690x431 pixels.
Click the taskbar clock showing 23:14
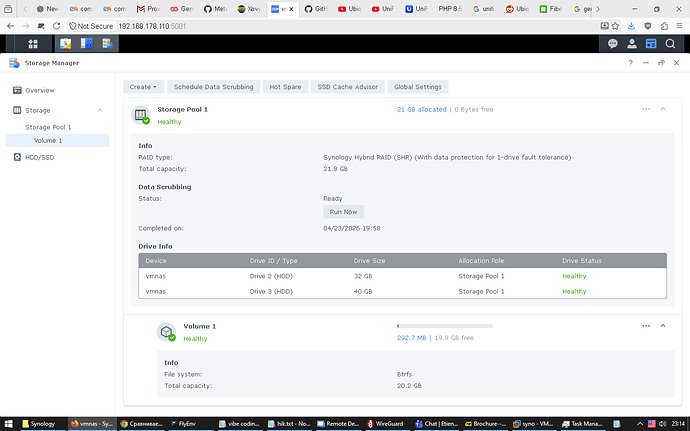(678, 424)
